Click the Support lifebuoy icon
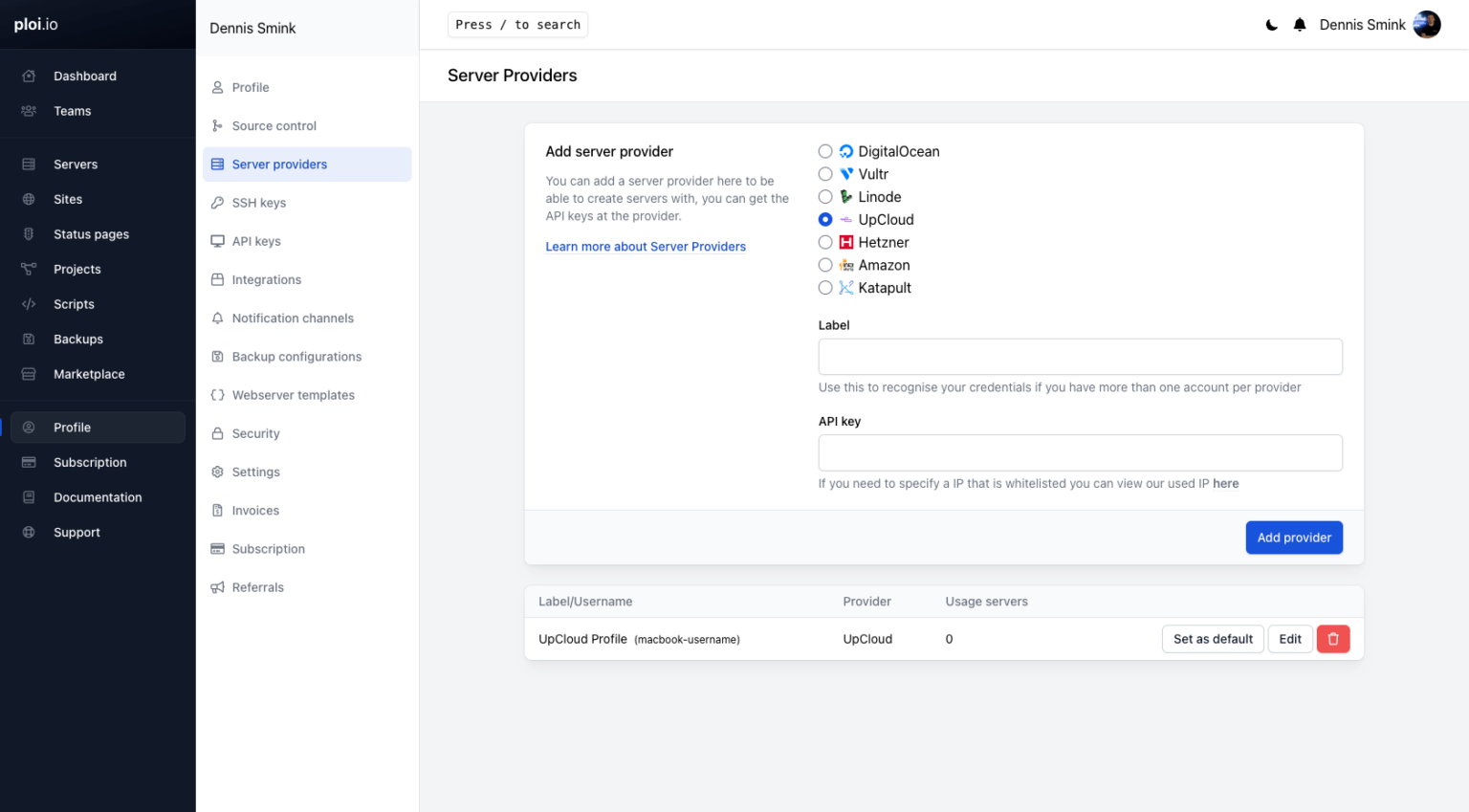1469x812 pixels. (x=29, y=533)
